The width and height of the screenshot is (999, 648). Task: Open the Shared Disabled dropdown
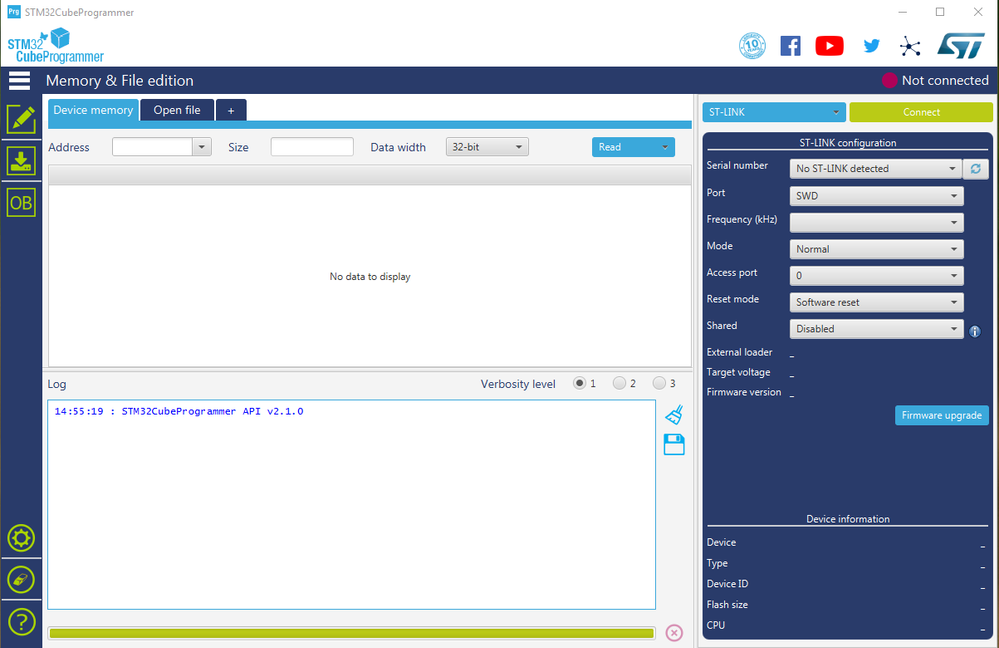(x=876, y=329)
